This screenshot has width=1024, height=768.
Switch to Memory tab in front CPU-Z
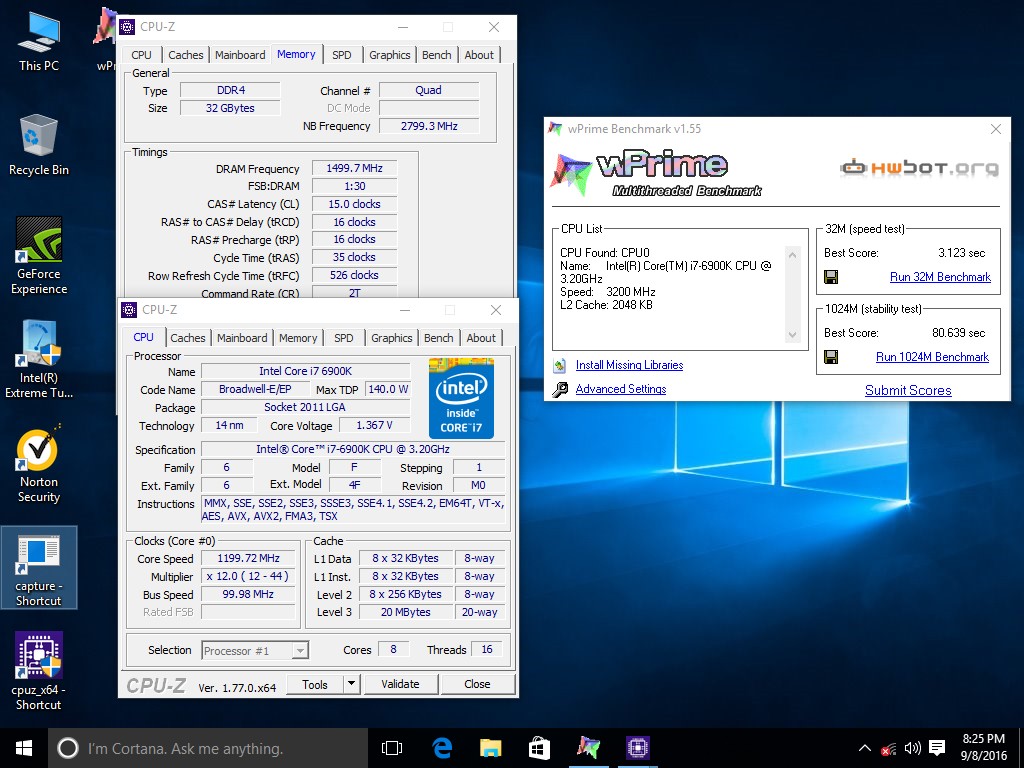pyautogui.click(x=298, y=338)
